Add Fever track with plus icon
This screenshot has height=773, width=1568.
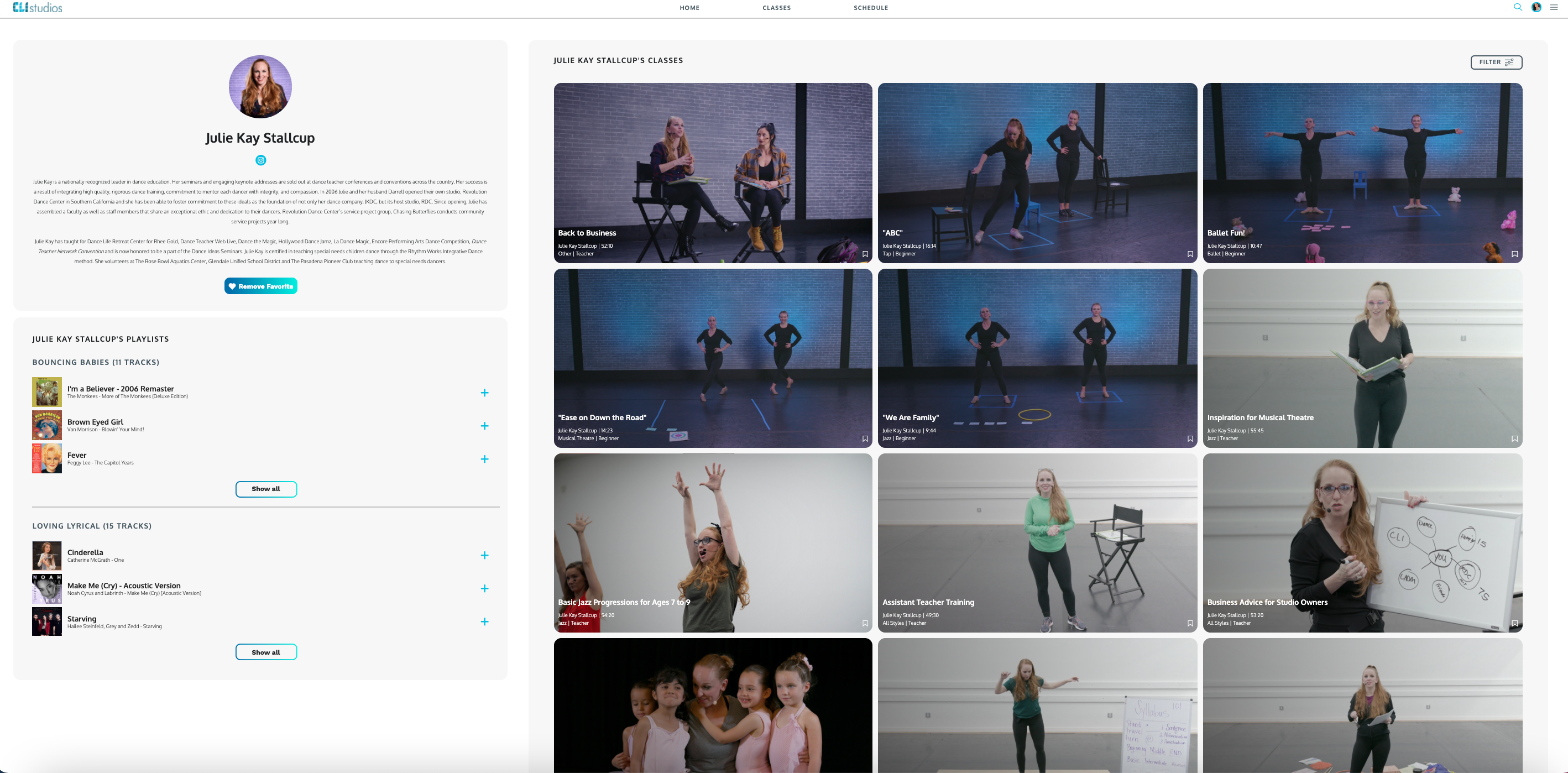pyautogui.click(x=484, y=459)
